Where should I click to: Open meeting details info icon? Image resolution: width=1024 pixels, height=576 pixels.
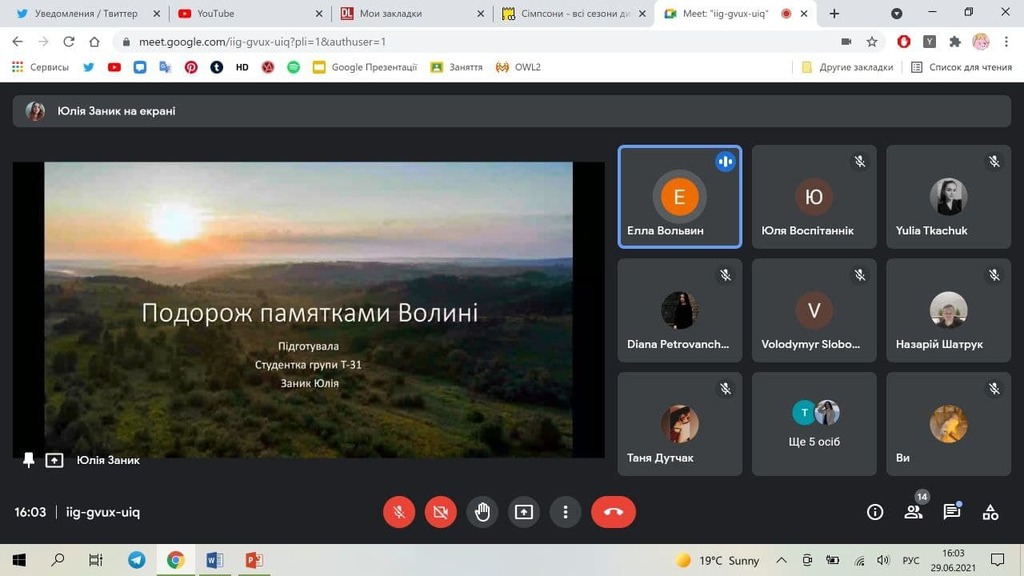pos(875,512)
